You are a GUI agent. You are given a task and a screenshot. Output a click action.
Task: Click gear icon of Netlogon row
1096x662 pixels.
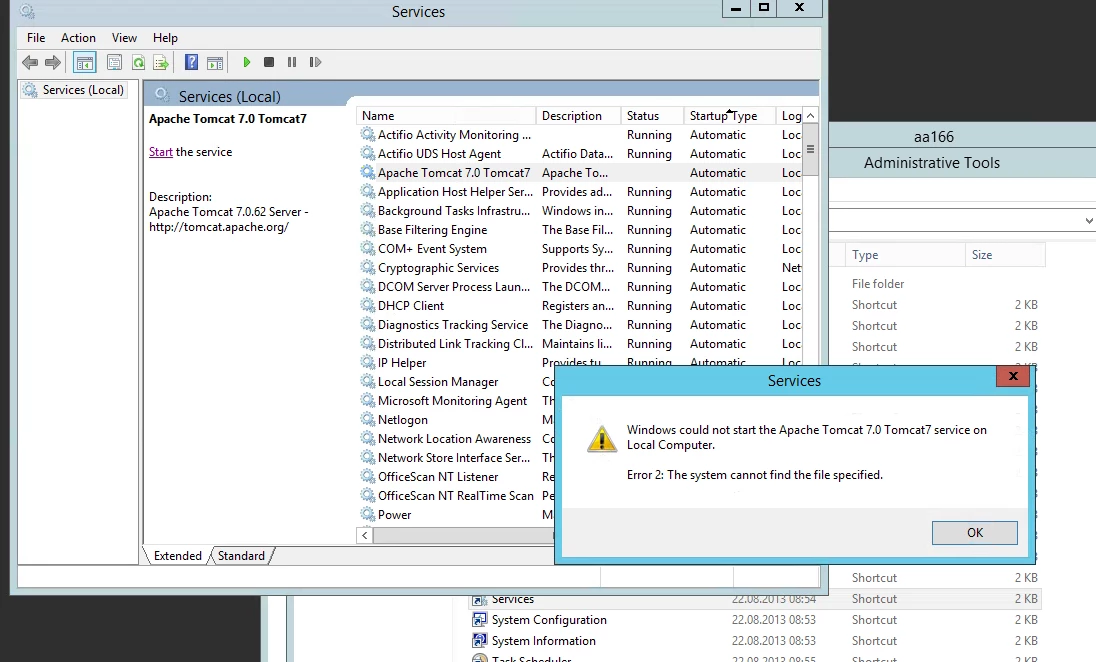(x=368, y=419)
